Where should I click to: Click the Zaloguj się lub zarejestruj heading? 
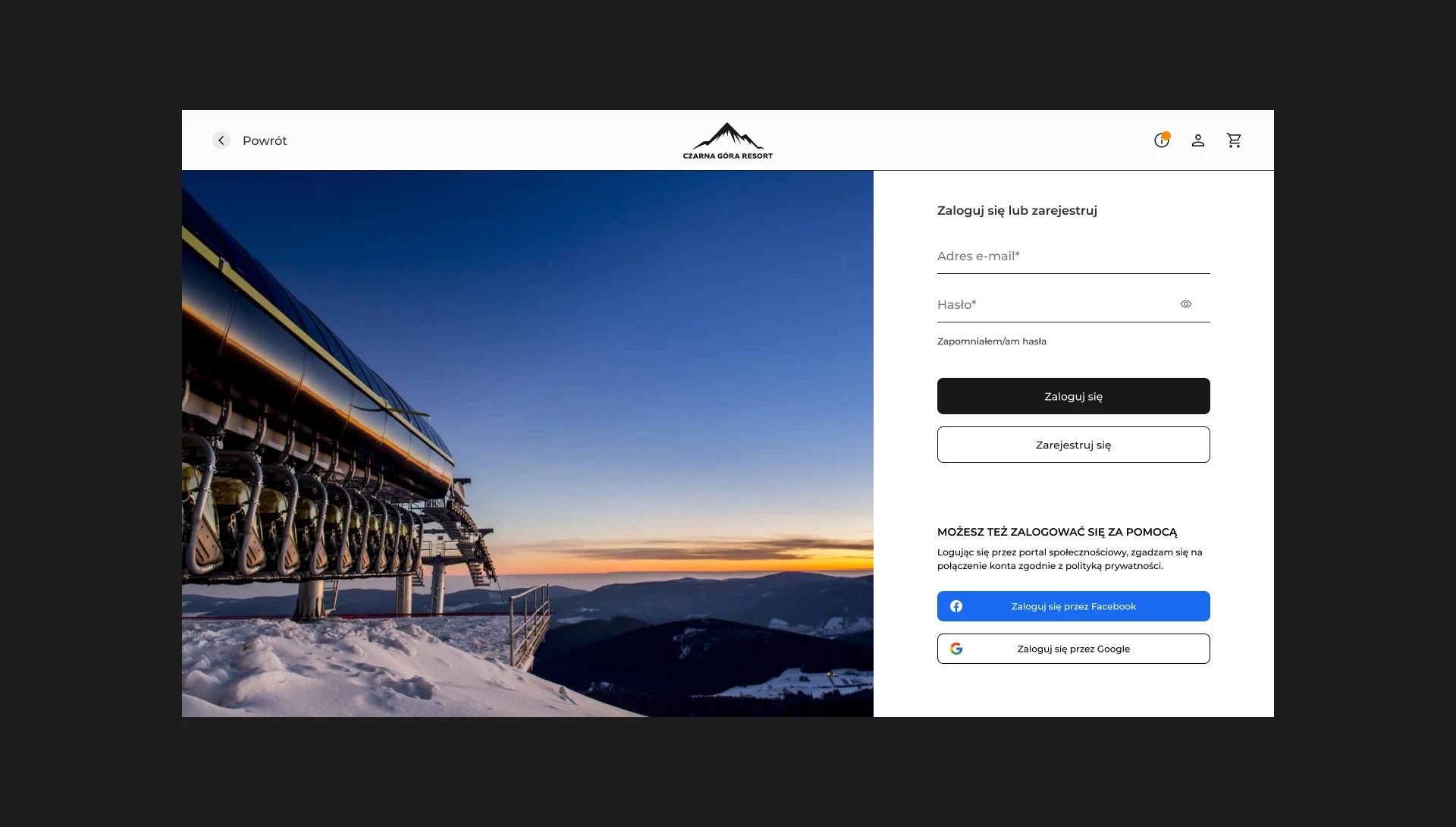[1017, 211]
